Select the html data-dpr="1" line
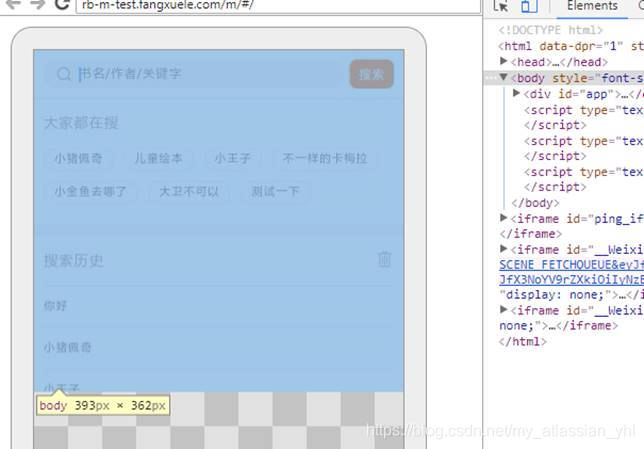 click(x=571, y=46)
